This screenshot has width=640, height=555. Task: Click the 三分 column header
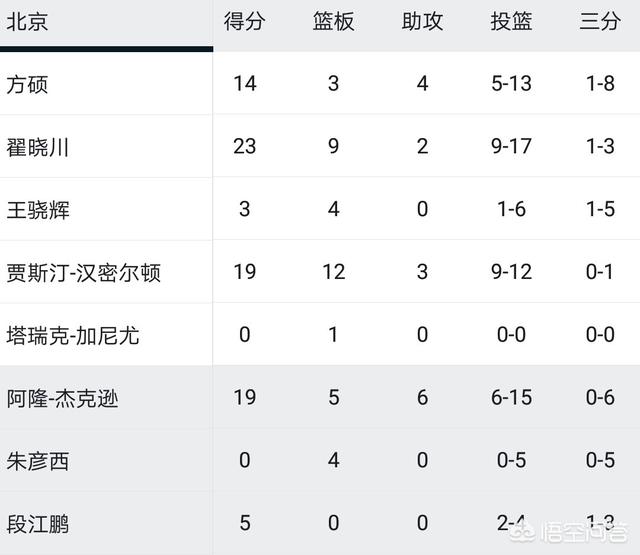600,21
